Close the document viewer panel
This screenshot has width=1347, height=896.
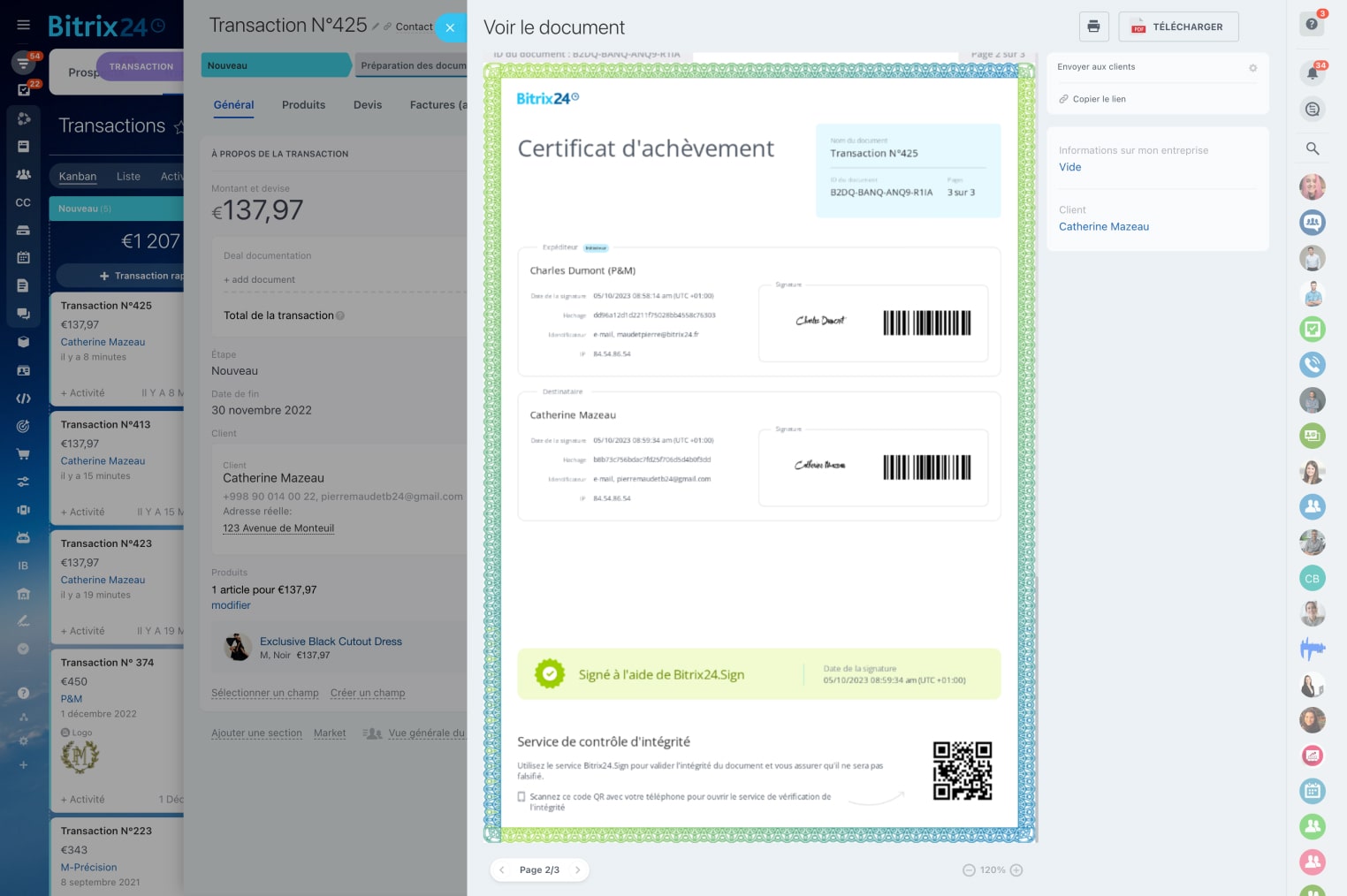450,27
